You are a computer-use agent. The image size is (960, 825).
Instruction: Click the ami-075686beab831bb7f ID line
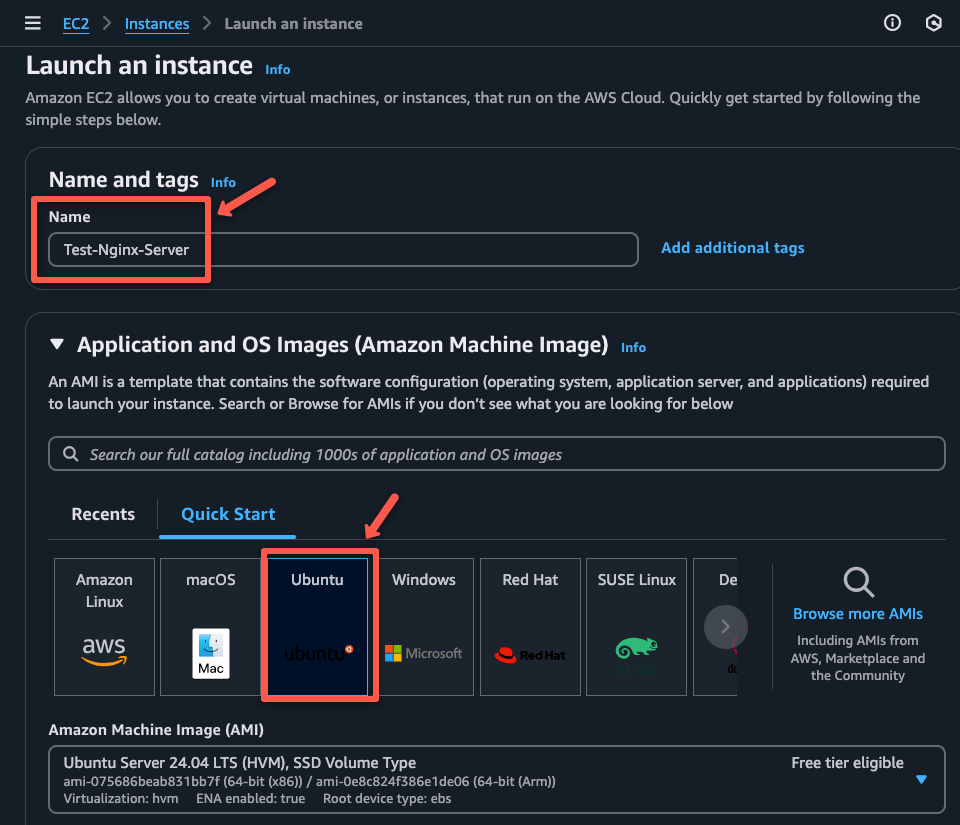(309, 782)
